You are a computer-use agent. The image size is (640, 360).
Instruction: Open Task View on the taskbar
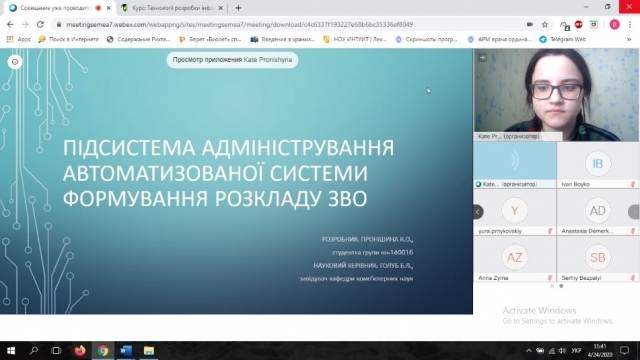pos(56,351)
